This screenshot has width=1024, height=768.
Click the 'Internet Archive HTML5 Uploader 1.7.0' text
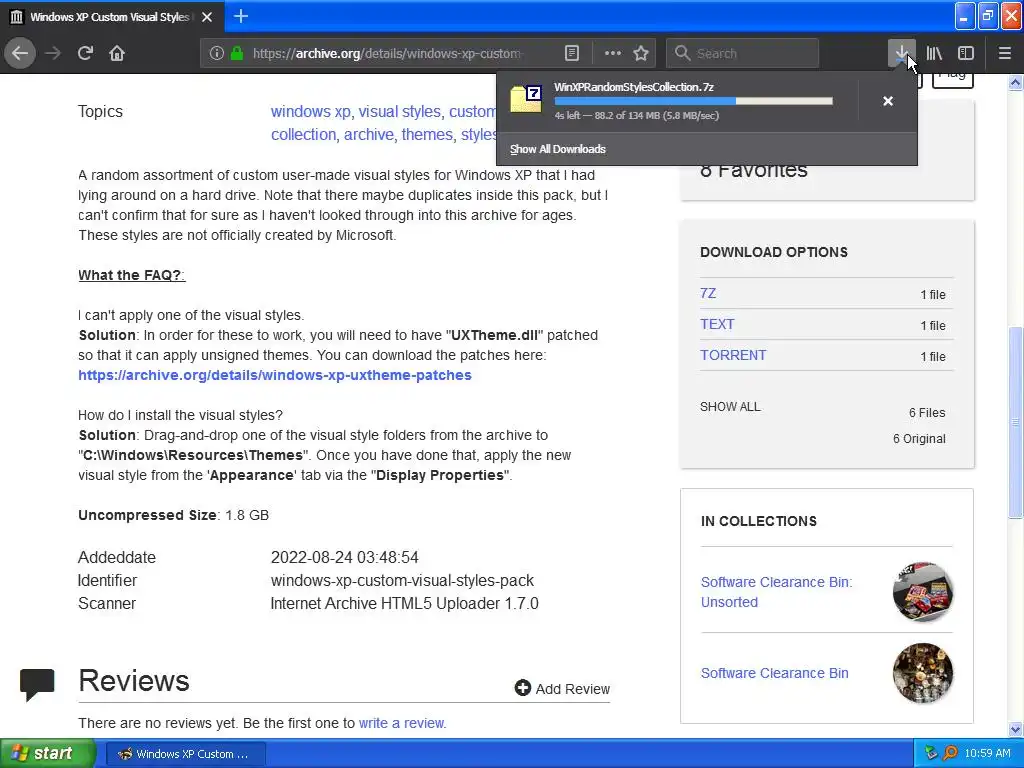tap(404, 603)
